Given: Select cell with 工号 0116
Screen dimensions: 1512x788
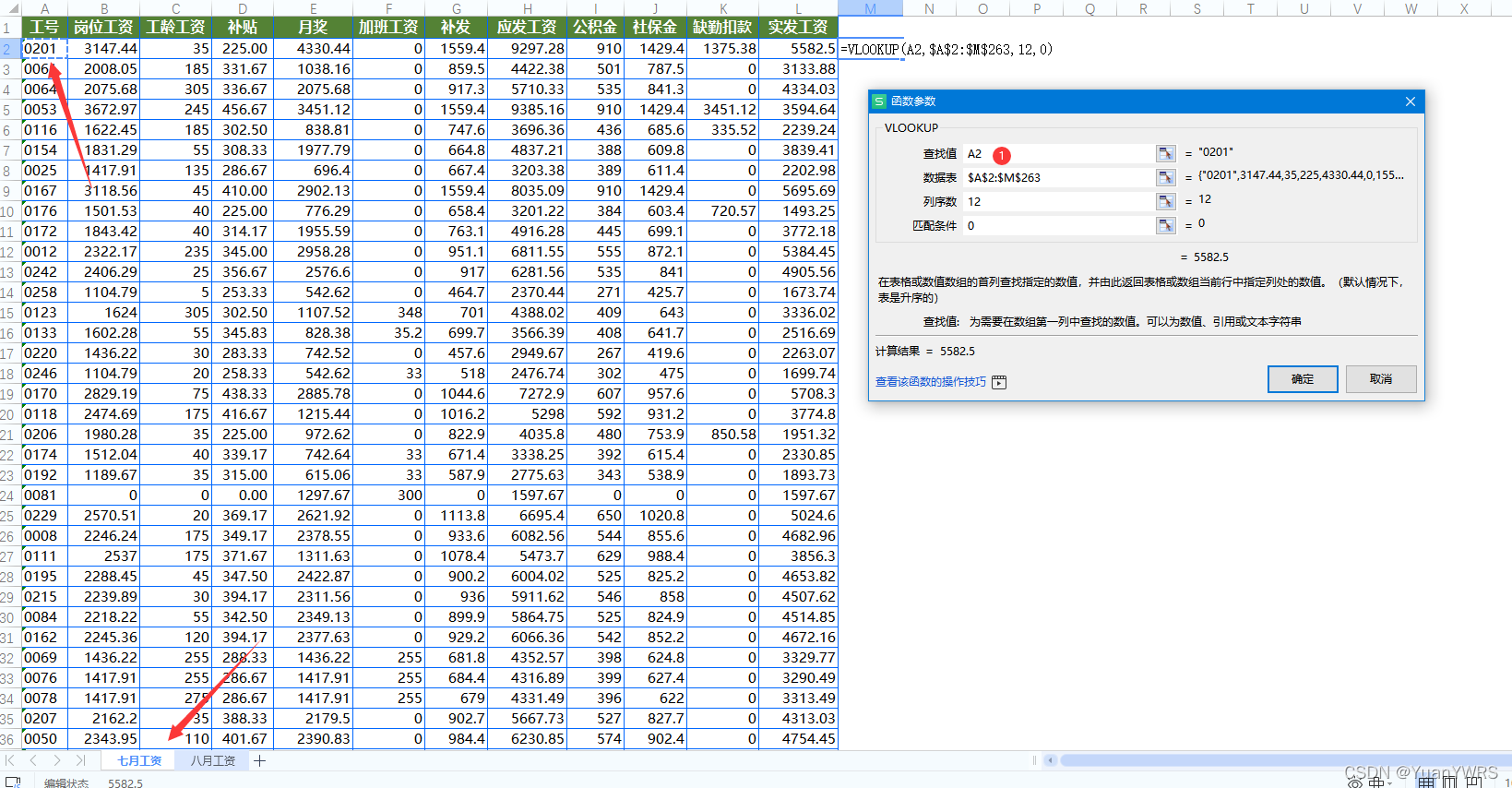Looking at the screenshot, I should tap(44, 130).
